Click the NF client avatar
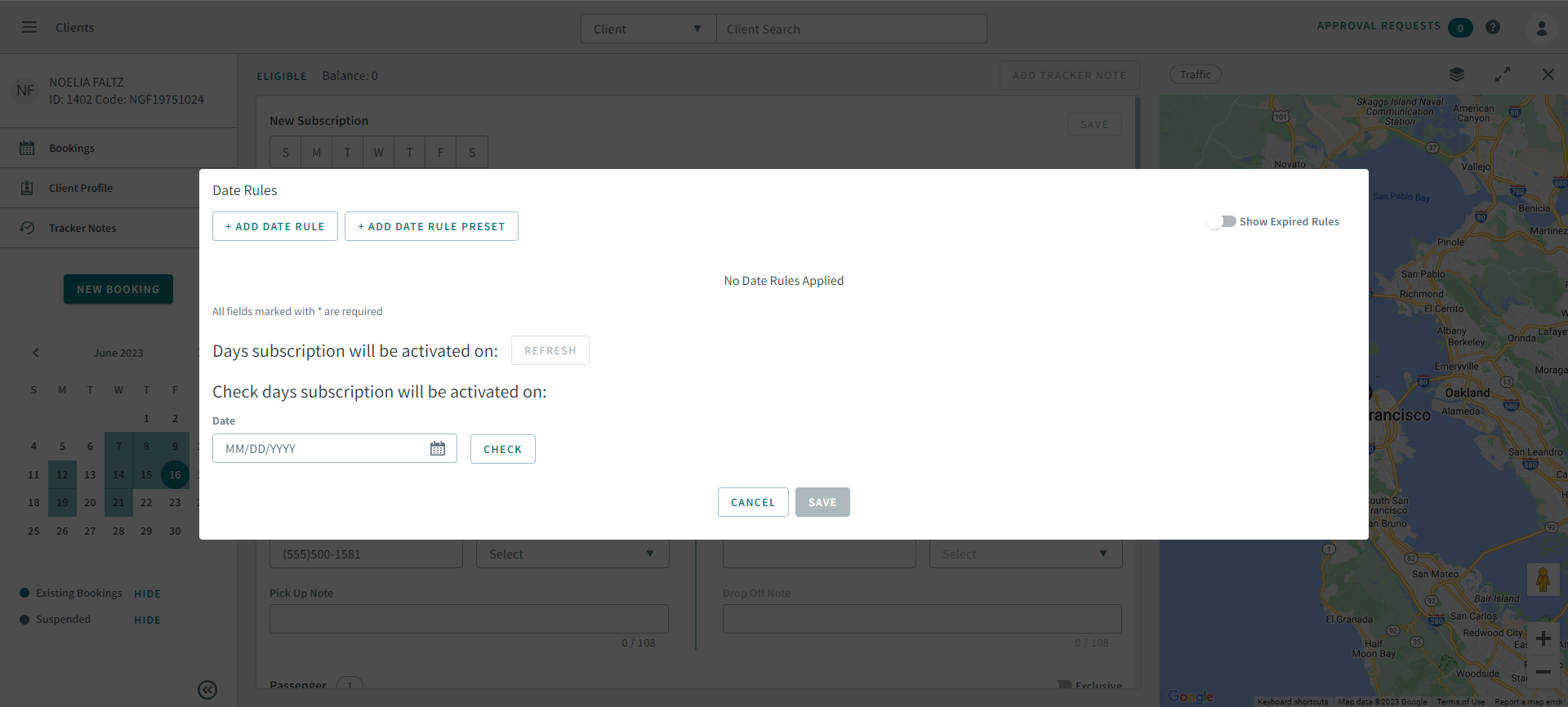Viewport: 1568px width, 707px height. pos(25,91)
